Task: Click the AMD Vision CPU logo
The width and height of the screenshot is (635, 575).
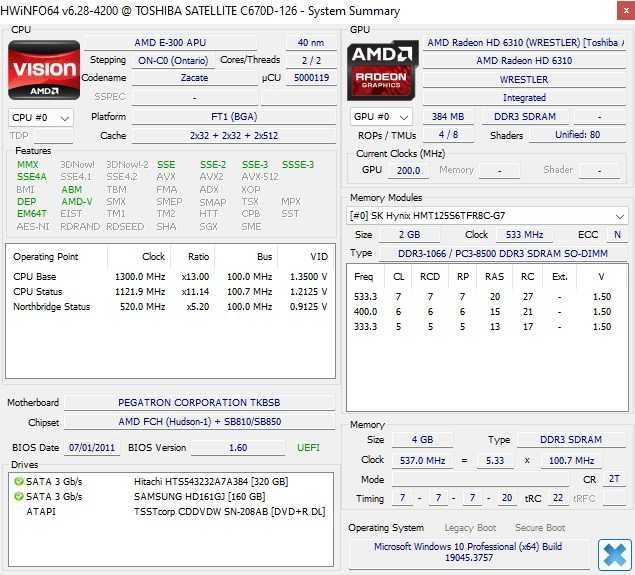Action: [44, 70]
